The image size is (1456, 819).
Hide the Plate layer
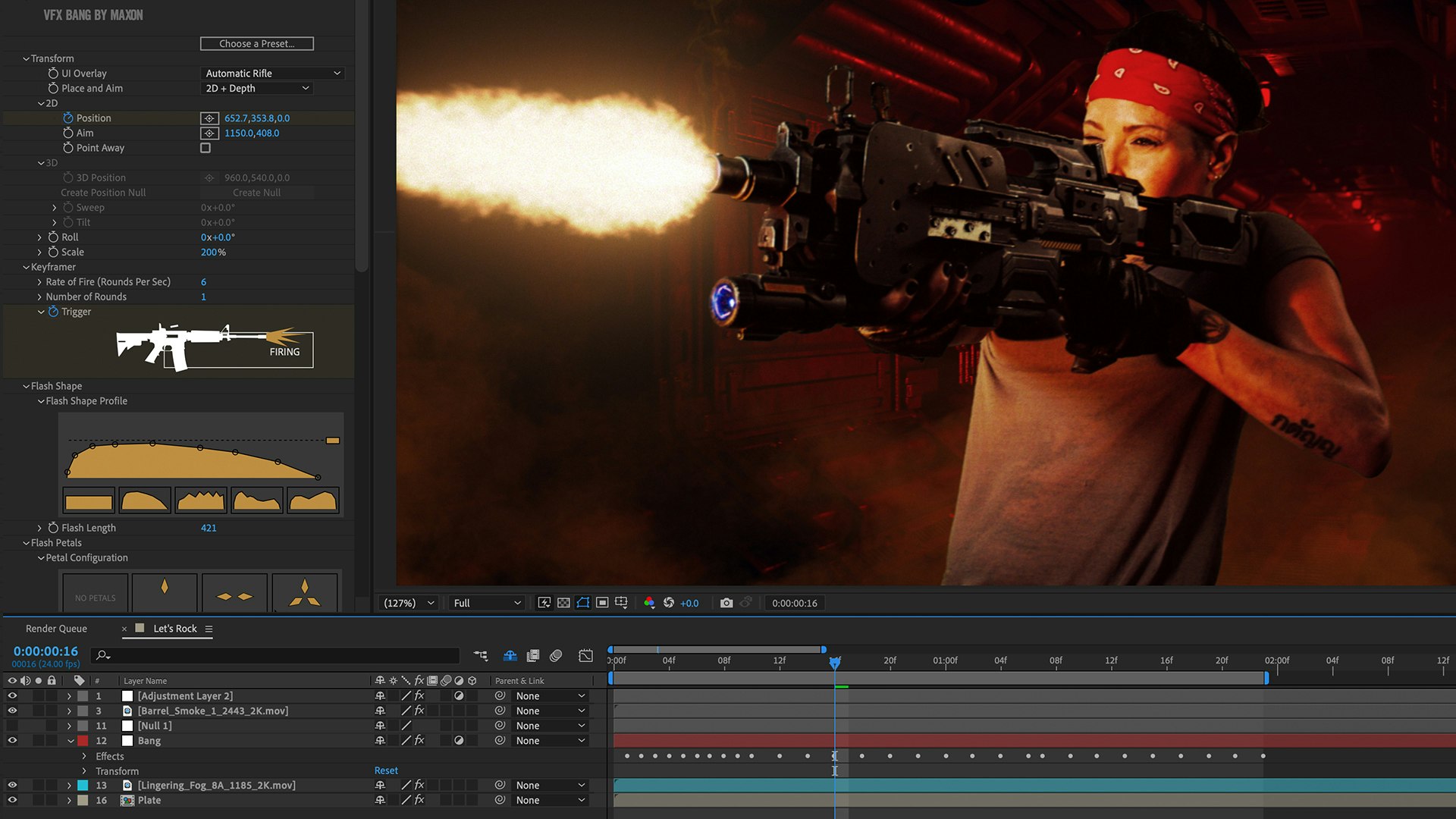coord(12,800)
